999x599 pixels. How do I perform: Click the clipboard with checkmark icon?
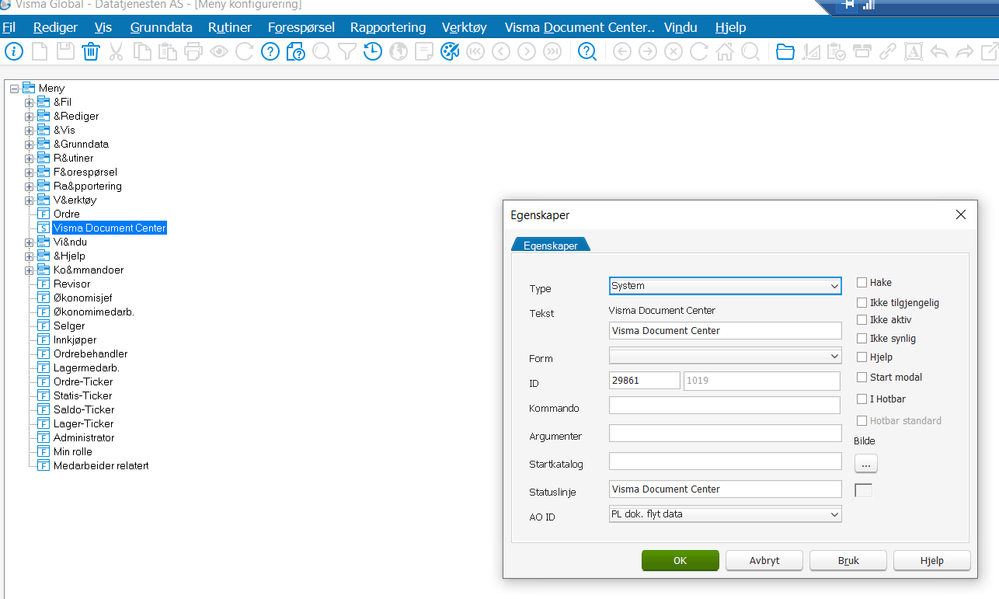pyautogui.click(x=836, y=52)
